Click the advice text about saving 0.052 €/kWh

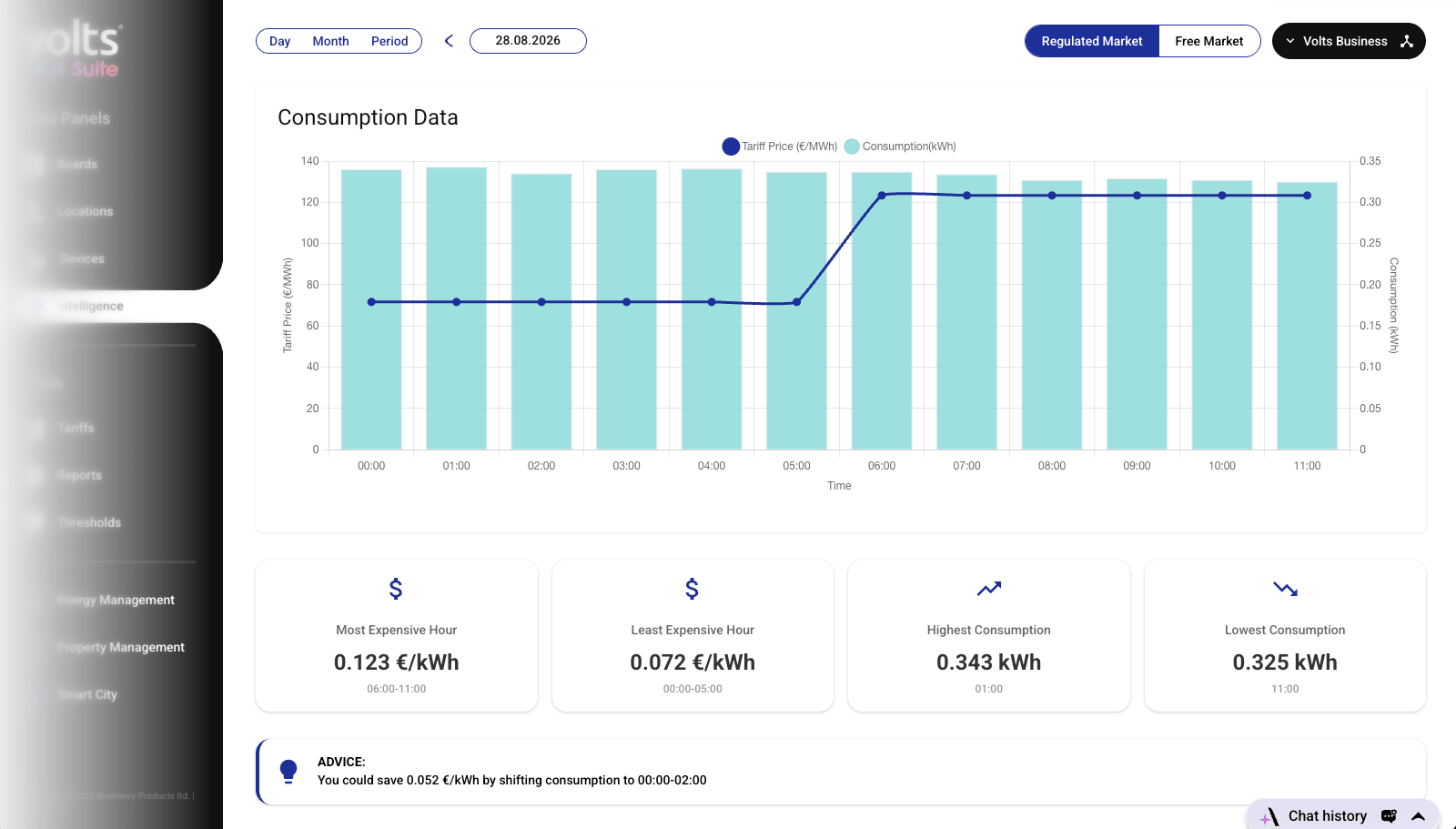(512, 780)
